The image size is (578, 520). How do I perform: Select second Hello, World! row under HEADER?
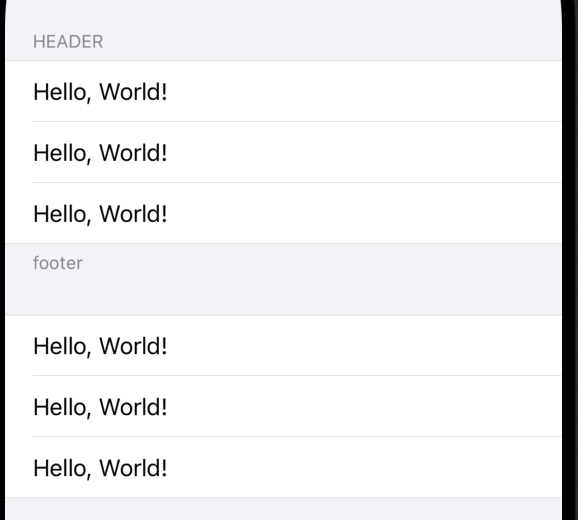(x=283, y=152)
